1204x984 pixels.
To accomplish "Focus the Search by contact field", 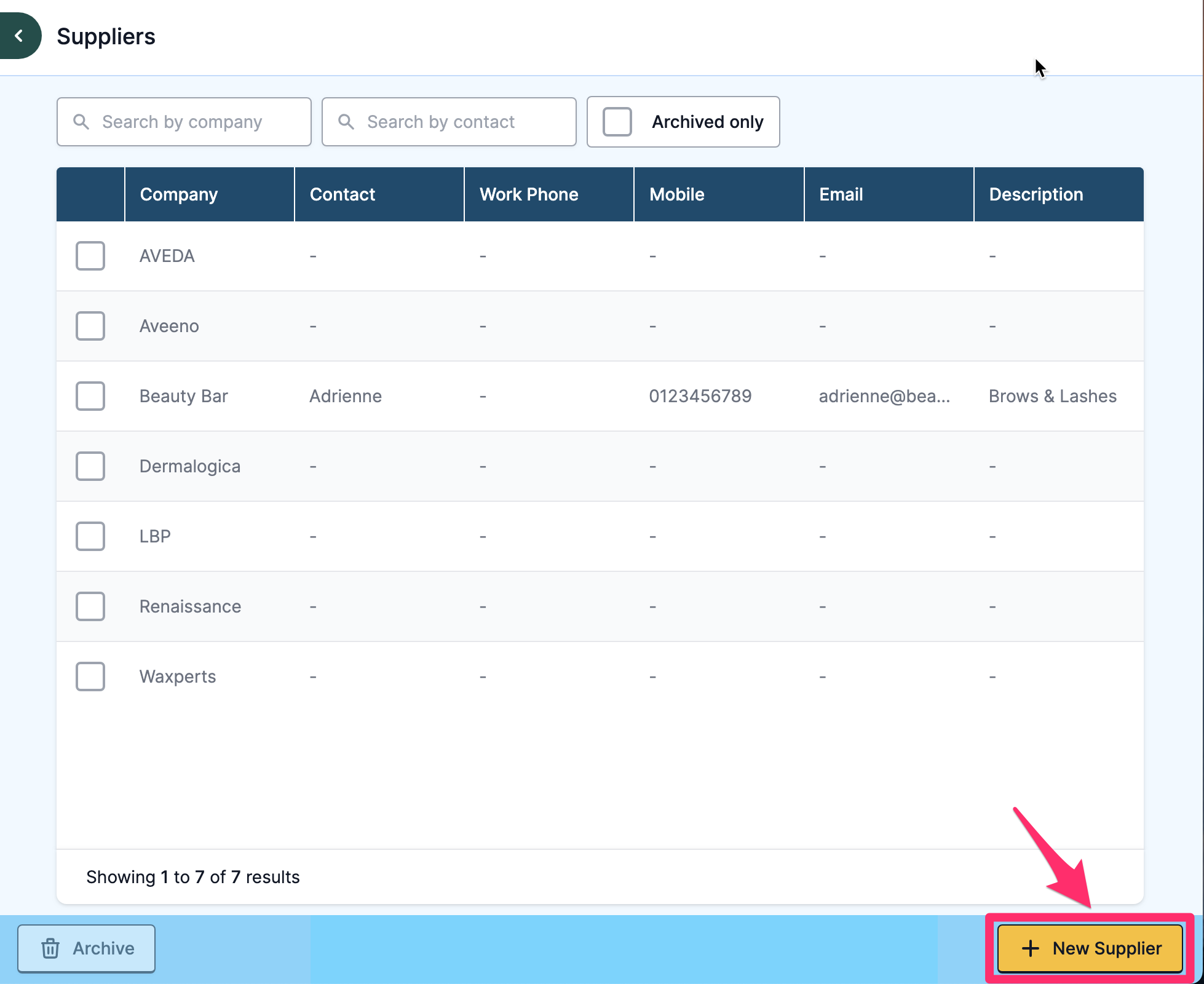I will tap(449, 122).
